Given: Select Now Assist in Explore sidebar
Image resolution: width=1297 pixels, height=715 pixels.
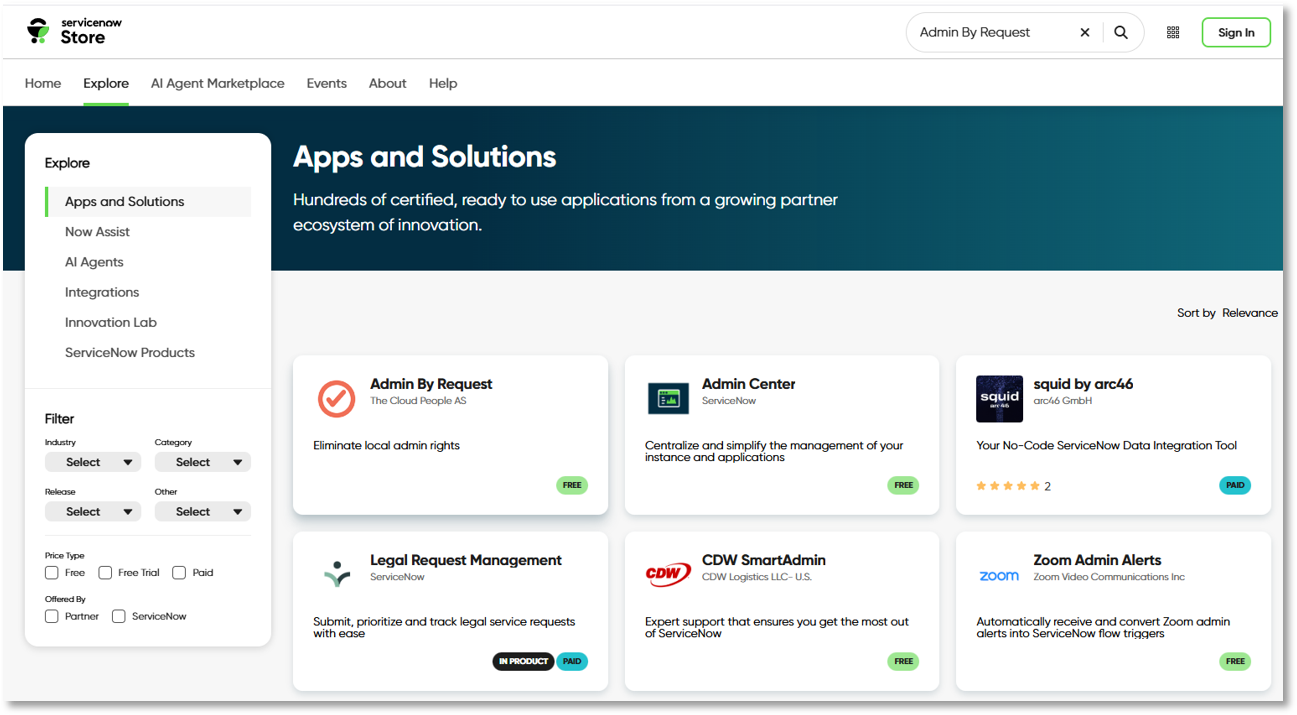Looking at the screenshot, I should [97, 232].
